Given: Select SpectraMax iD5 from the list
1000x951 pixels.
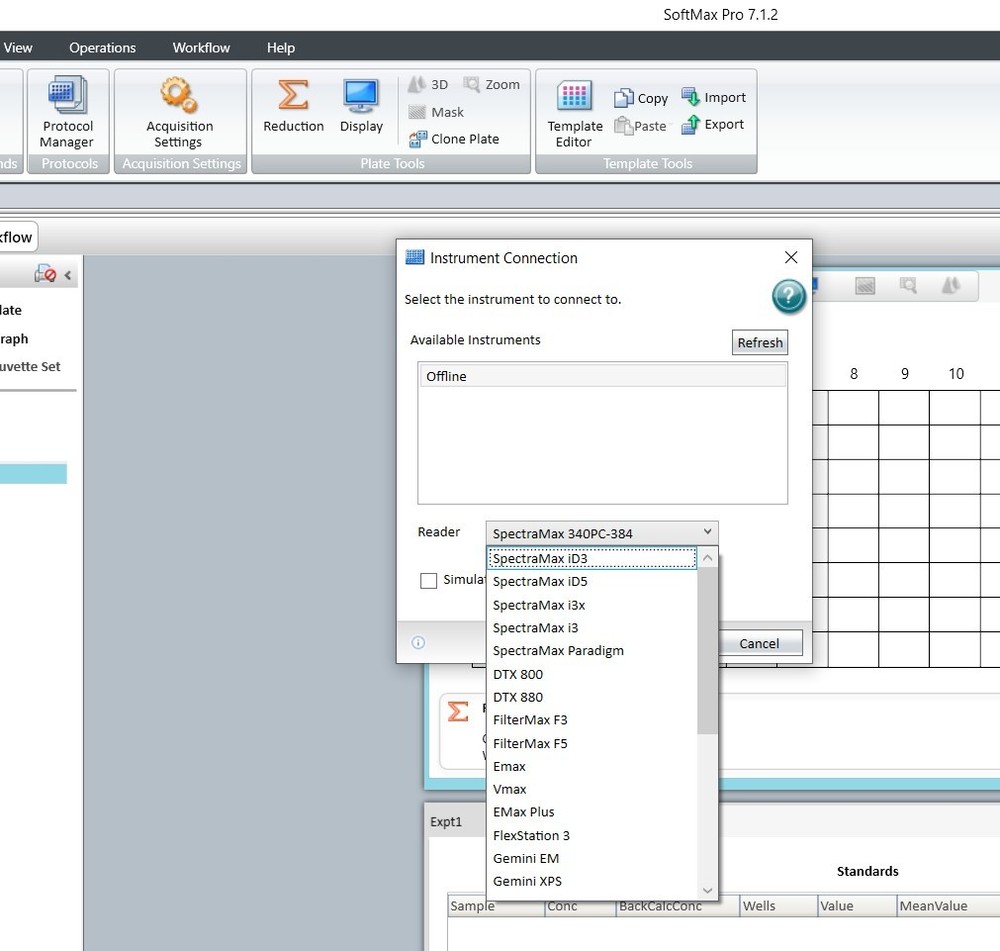Looking at the screenshot, I should (592, 581).
